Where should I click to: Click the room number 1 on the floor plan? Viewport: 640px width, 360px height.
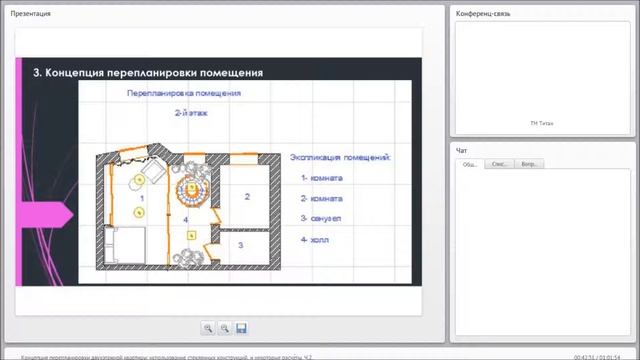(142, 198)
